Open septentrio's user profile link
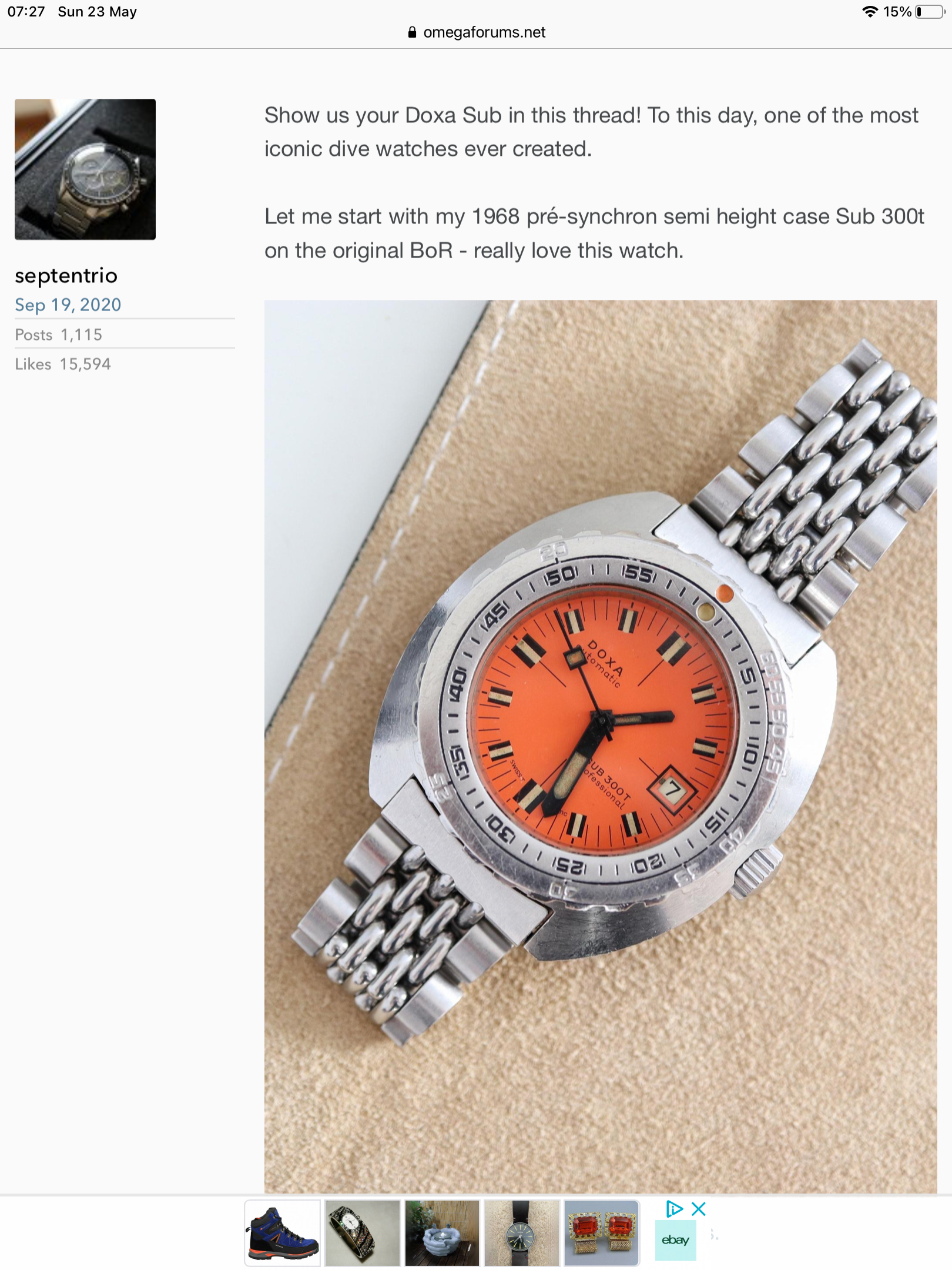This screenshot has height=1270, width=952. pos(66,276)
